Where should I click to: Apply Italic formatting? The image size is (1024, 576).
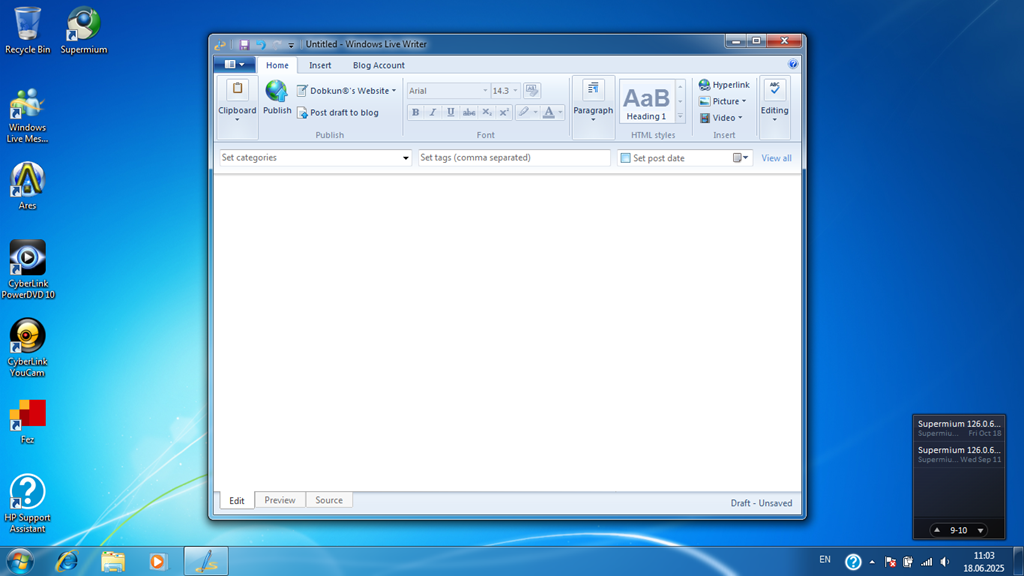tap(432, 112)
